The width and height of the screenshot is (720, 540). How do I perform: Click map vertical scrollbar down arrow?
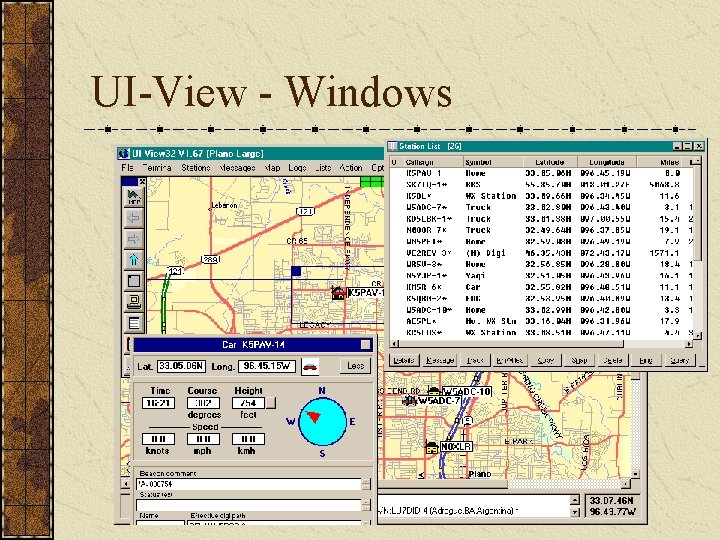(636, 474)
